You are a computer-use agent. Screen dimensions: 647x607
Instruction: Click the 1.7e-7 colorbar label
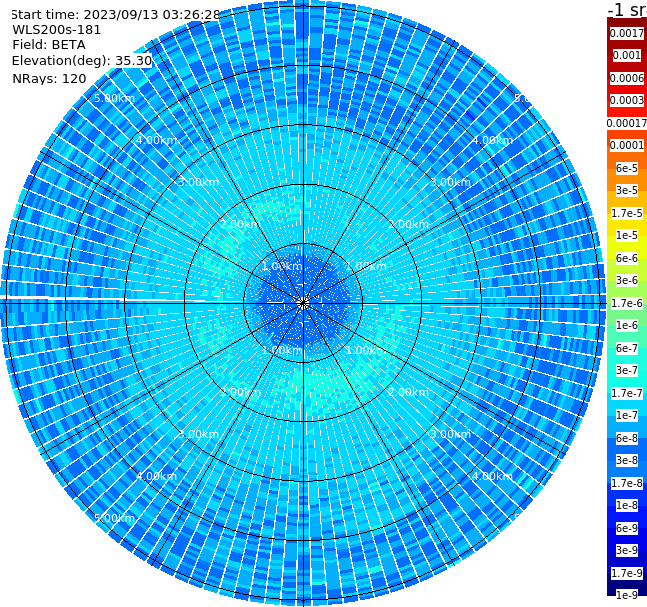coord(627,393)
